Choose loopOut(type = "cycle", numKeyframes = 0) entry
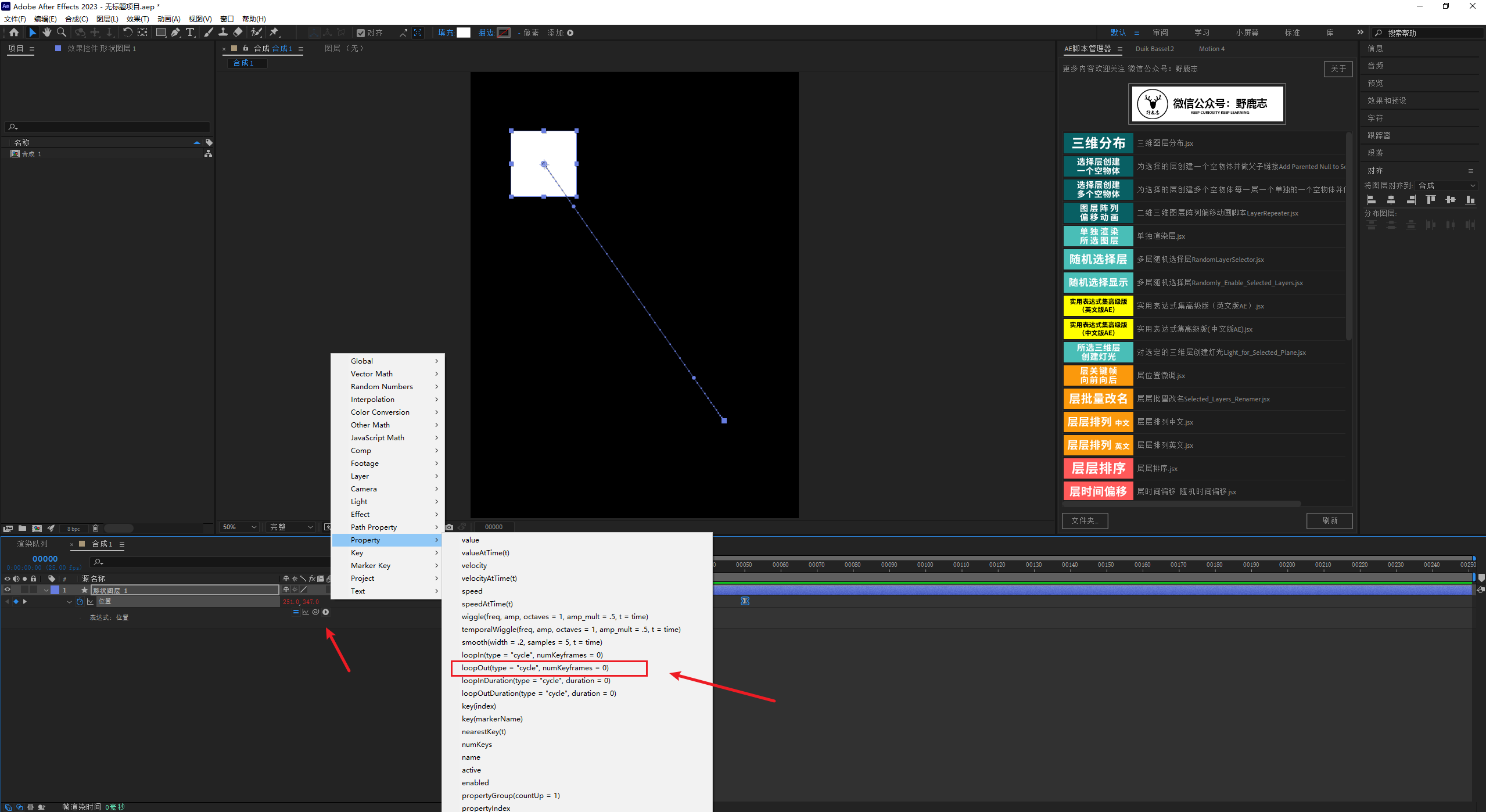This screenshot has width=1486, height=812. pos(534,668)
